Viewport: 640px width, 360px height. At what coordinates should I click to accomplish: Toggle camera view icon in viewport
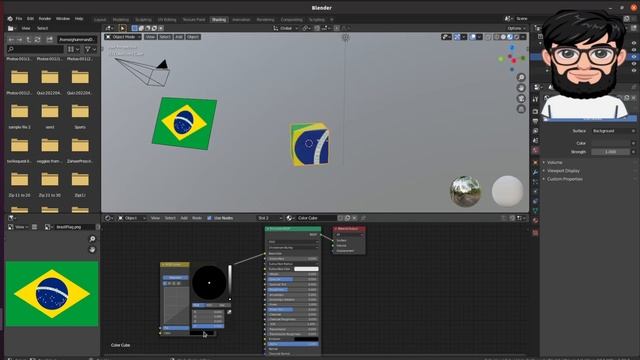pos(521,98)
